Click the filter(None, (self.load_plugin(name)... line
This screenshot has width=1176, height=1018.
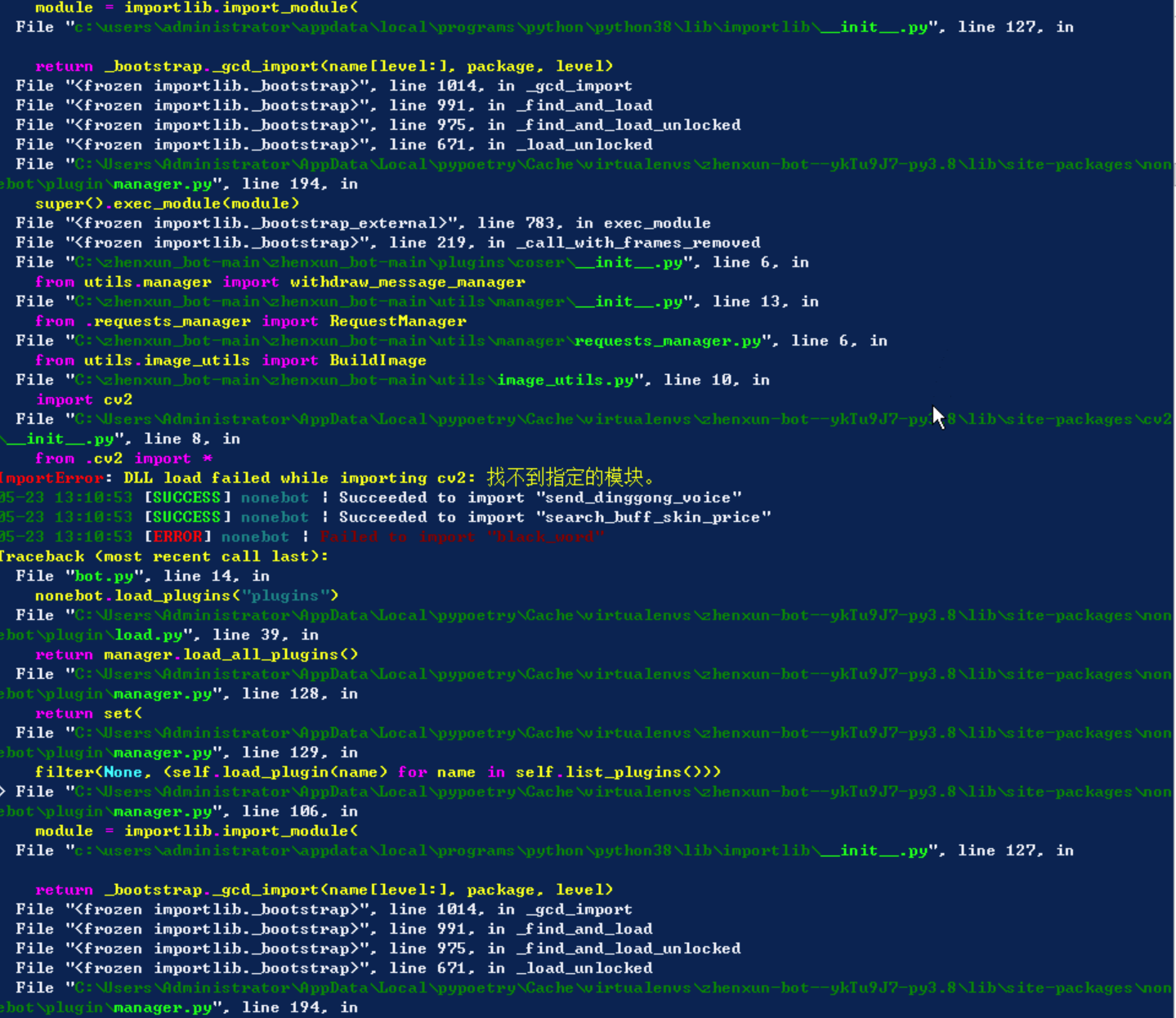click(x=378, y=772)
